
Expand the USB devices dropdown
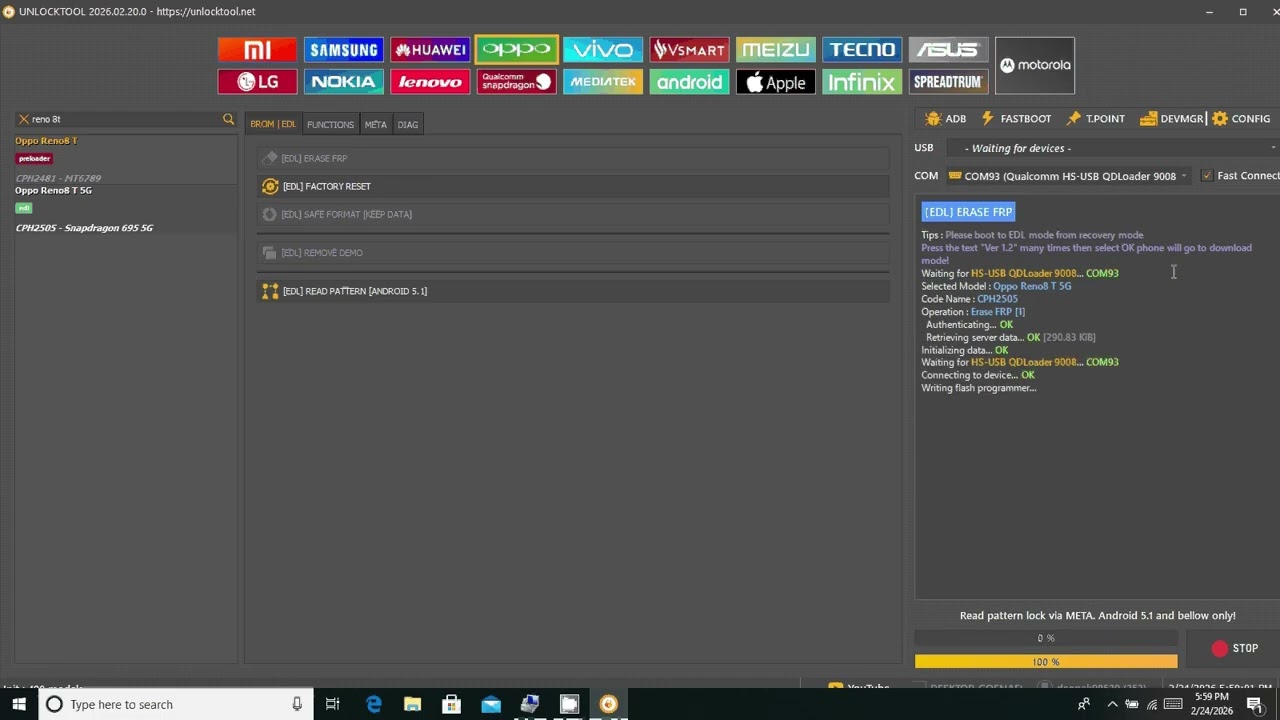tap(1273, 148)
